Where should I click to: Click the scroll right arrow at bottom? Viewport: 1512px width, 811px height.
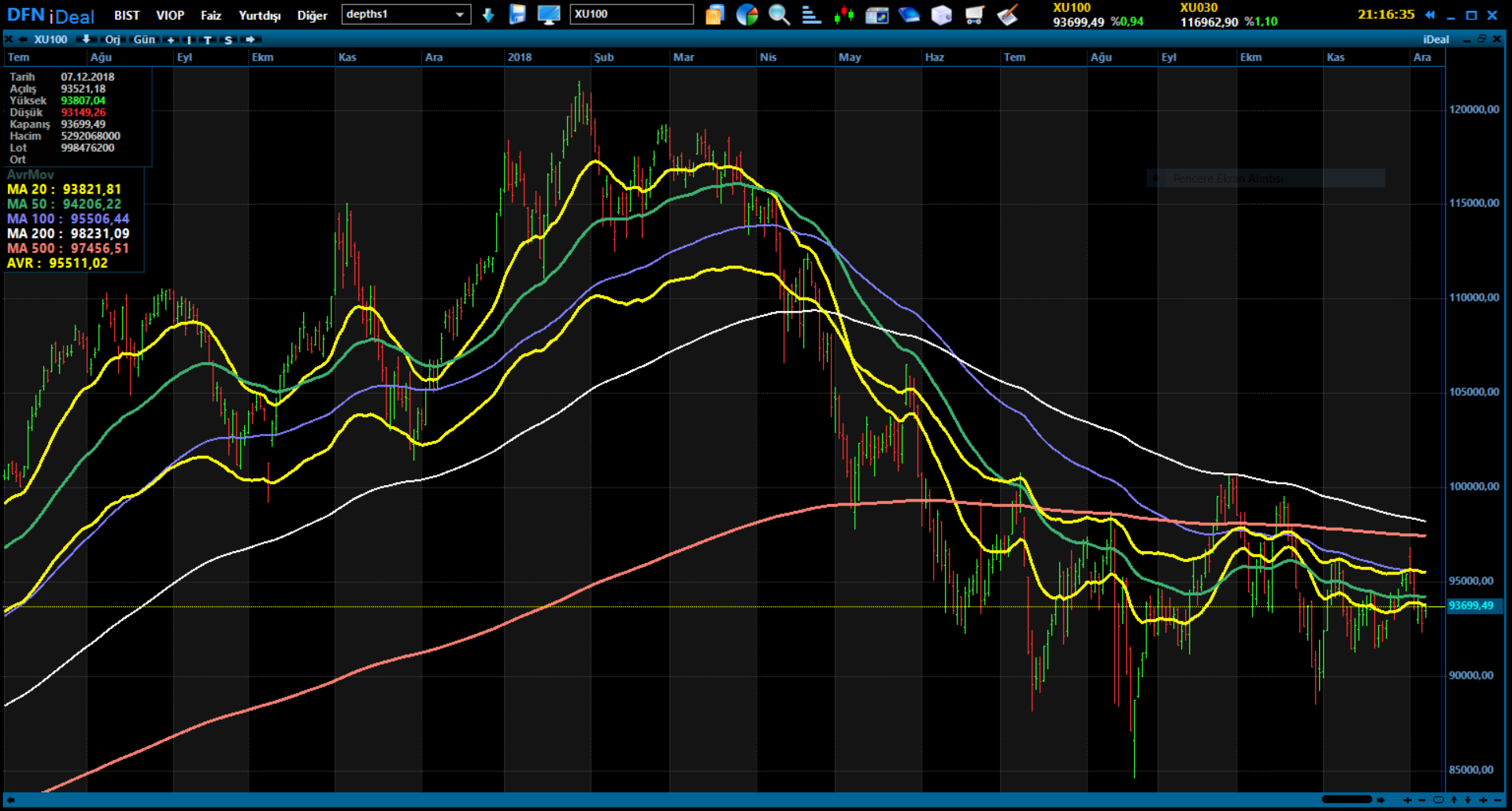[1380, 800]
